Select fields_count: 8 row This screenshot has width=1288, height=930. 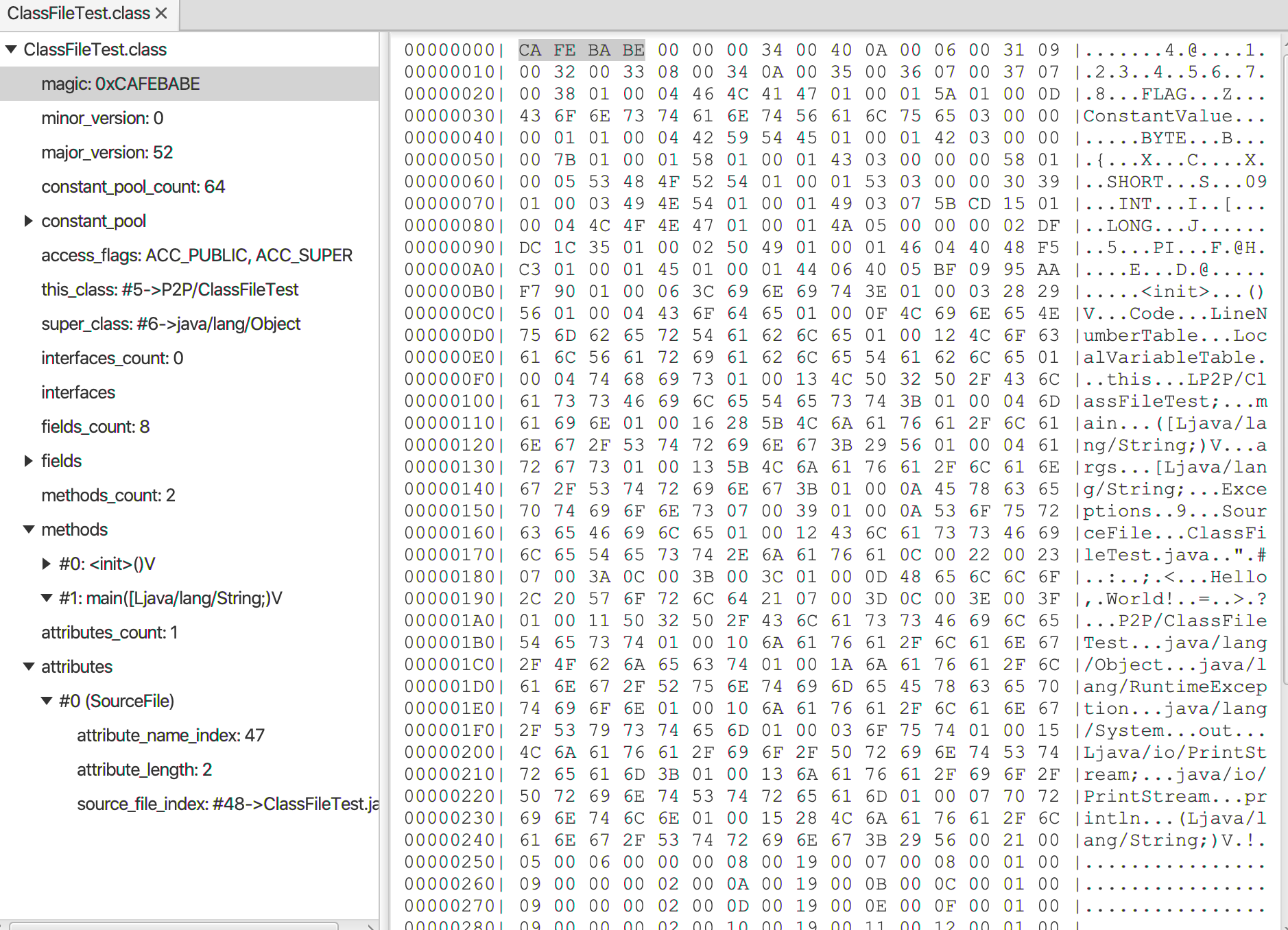pyautogui.click(x=189, y=427)
